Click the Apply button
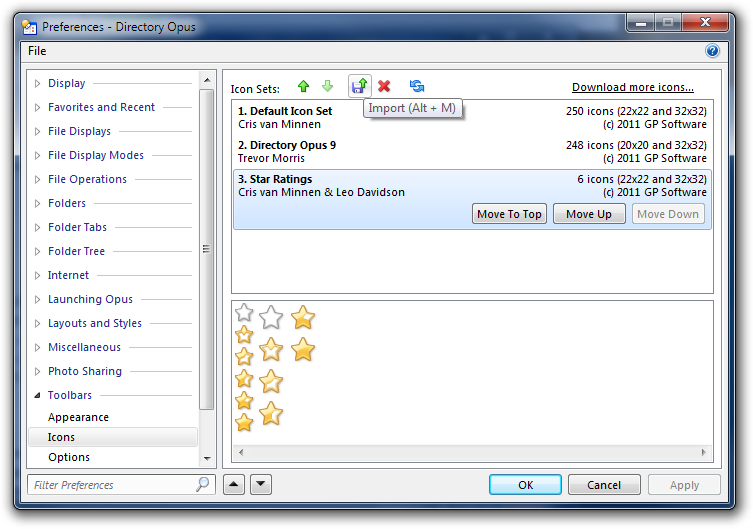 tap(684, 485)
